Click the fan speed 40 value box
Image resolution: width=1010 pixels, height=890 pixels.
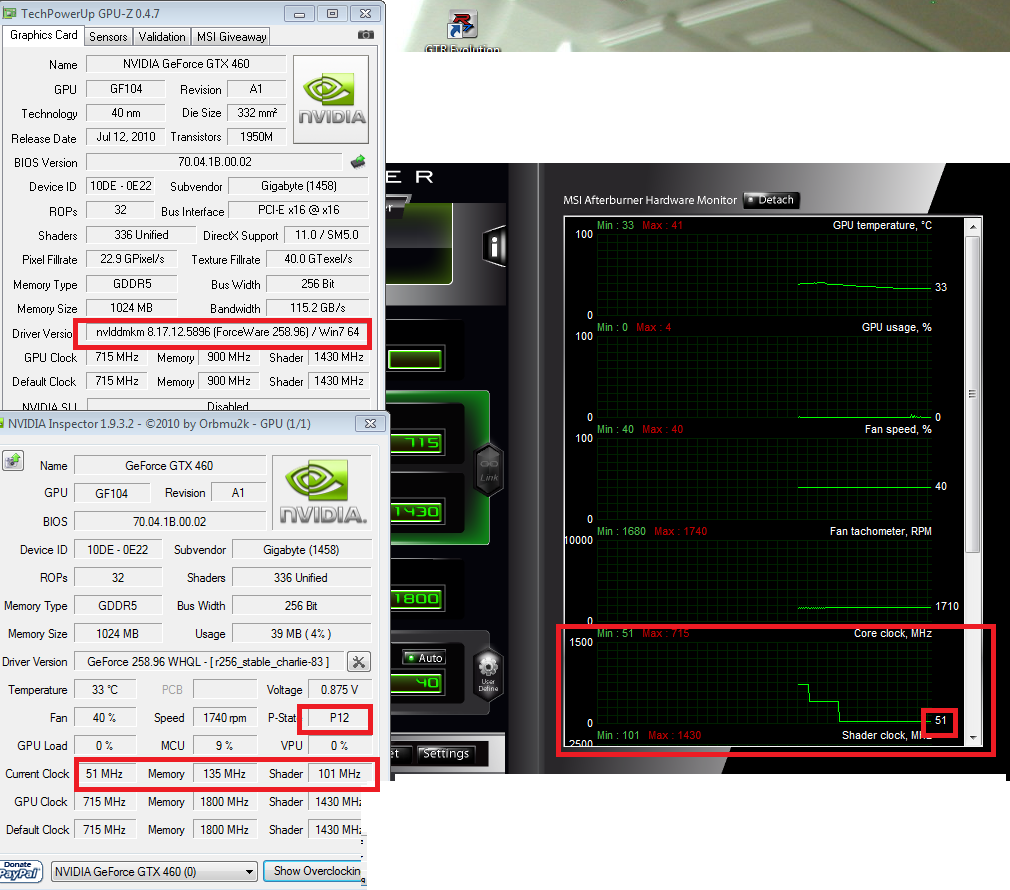[x=416, y=683]
